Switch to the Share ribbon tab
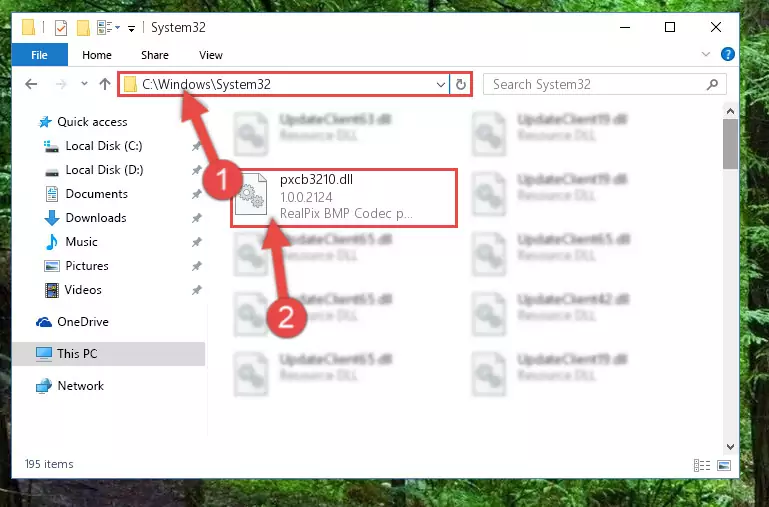Image resolution: width=769 pixels, height=507 pixels. 154,55
